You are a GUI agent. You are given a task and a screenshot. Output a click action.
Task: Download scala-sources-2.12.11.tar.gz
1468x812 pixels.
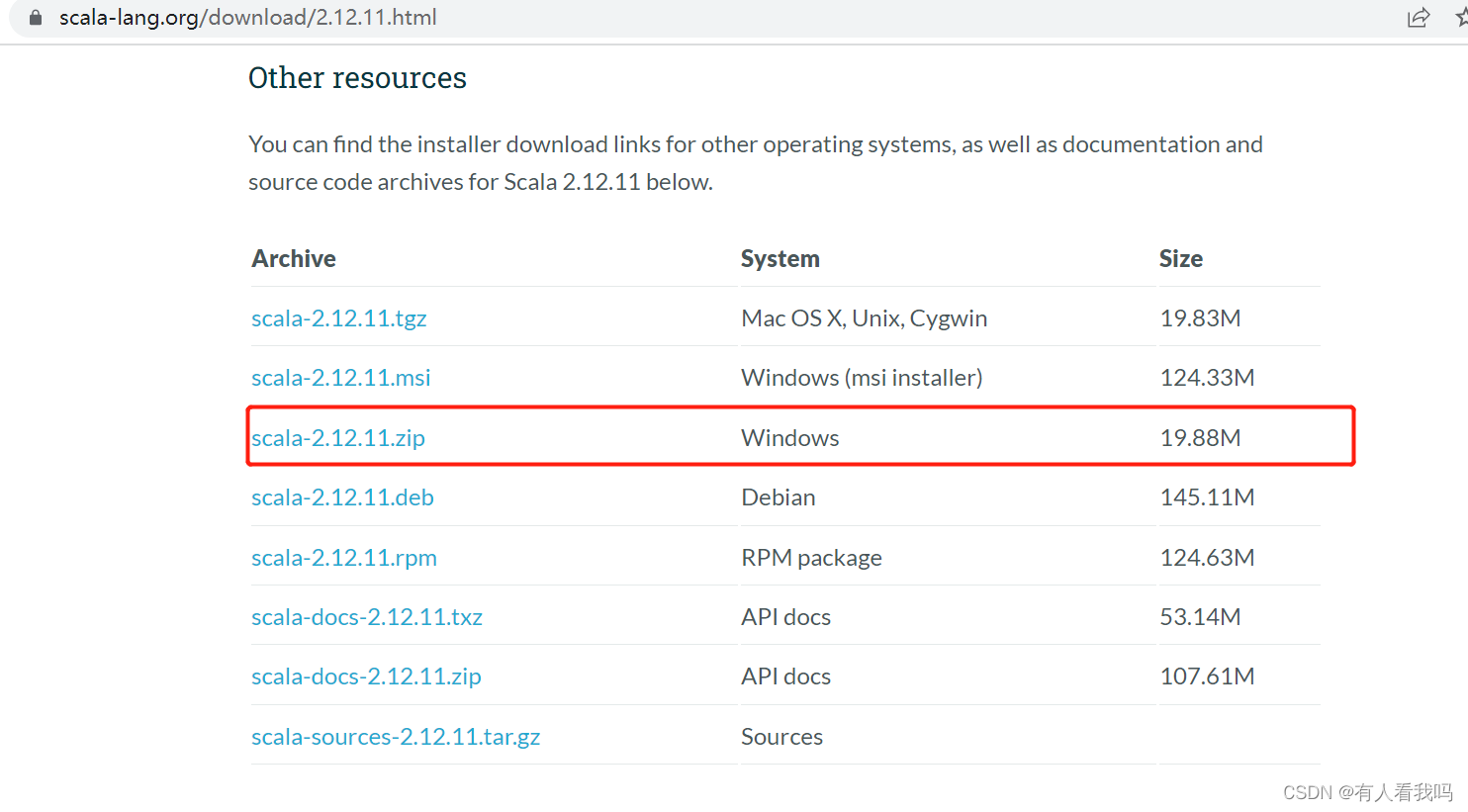coord(396,737)
